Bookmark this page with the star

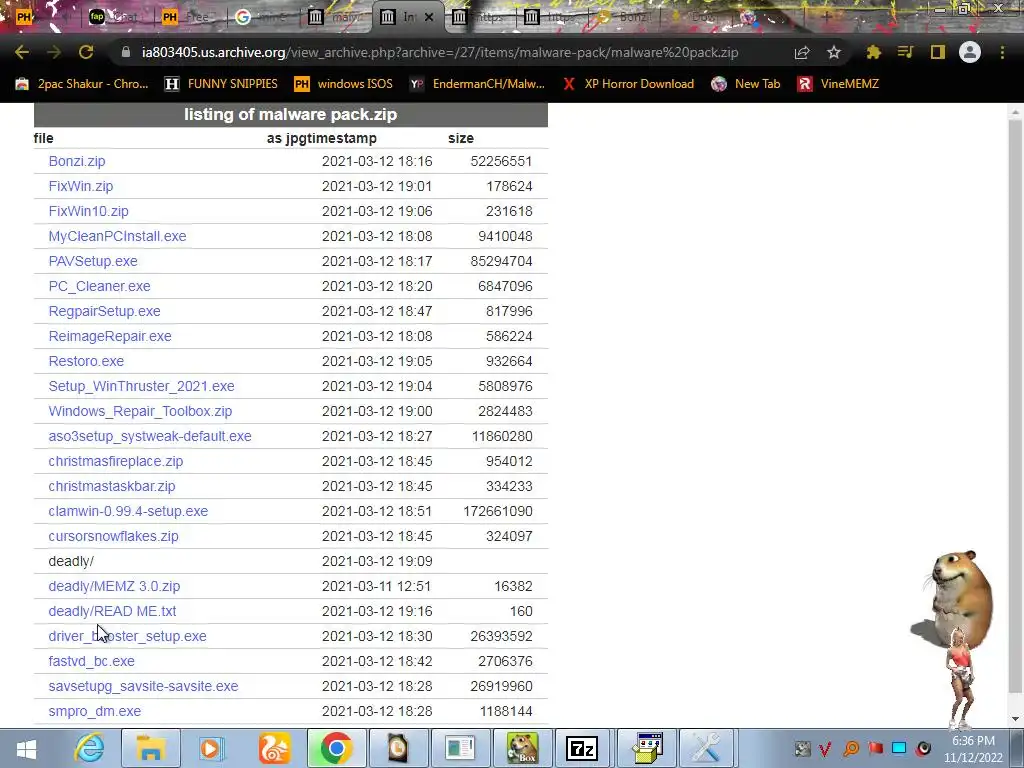(x=834, y=53)
